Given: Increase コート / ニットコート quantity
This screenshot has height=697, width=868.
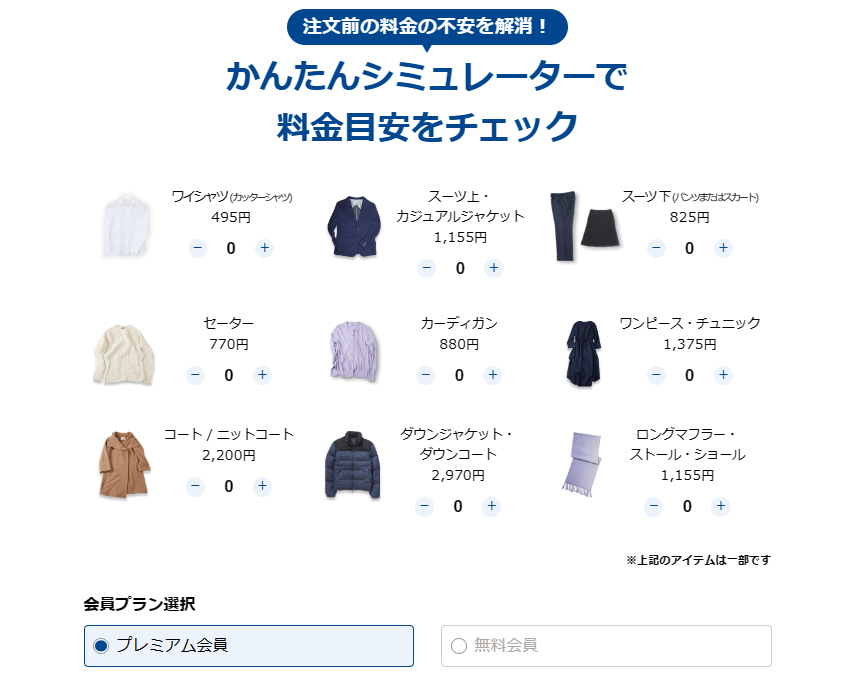Looking at the screenshot, I should [262, 486].
